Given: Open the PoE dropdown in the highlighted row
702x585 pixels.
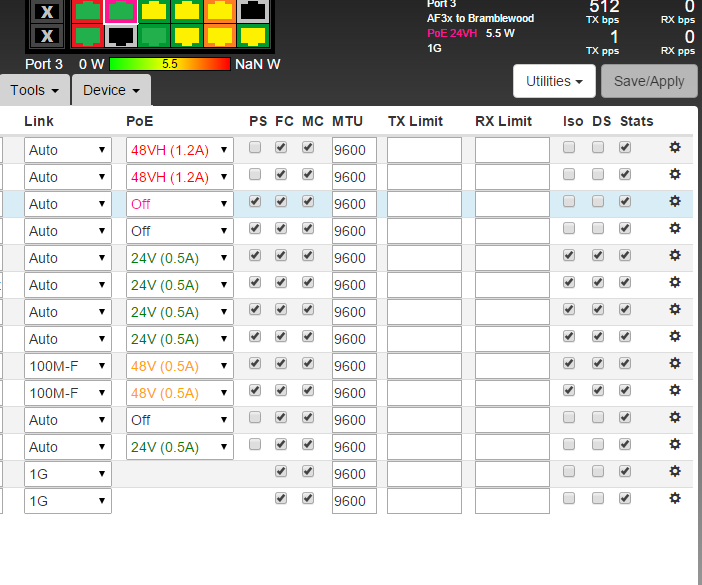Looking at the screenshot, I should pos(179,204).
